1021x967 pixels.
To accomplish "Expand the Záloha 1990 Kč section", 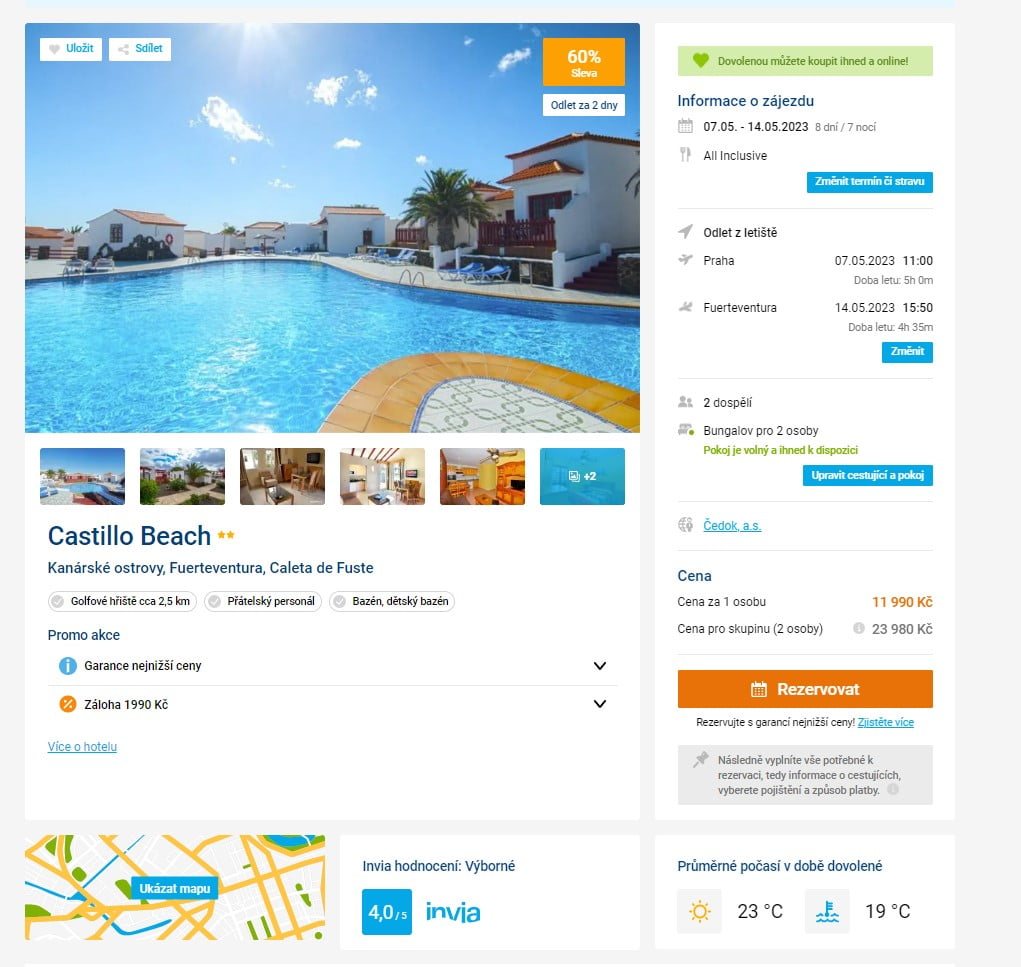I will point(600,704).
